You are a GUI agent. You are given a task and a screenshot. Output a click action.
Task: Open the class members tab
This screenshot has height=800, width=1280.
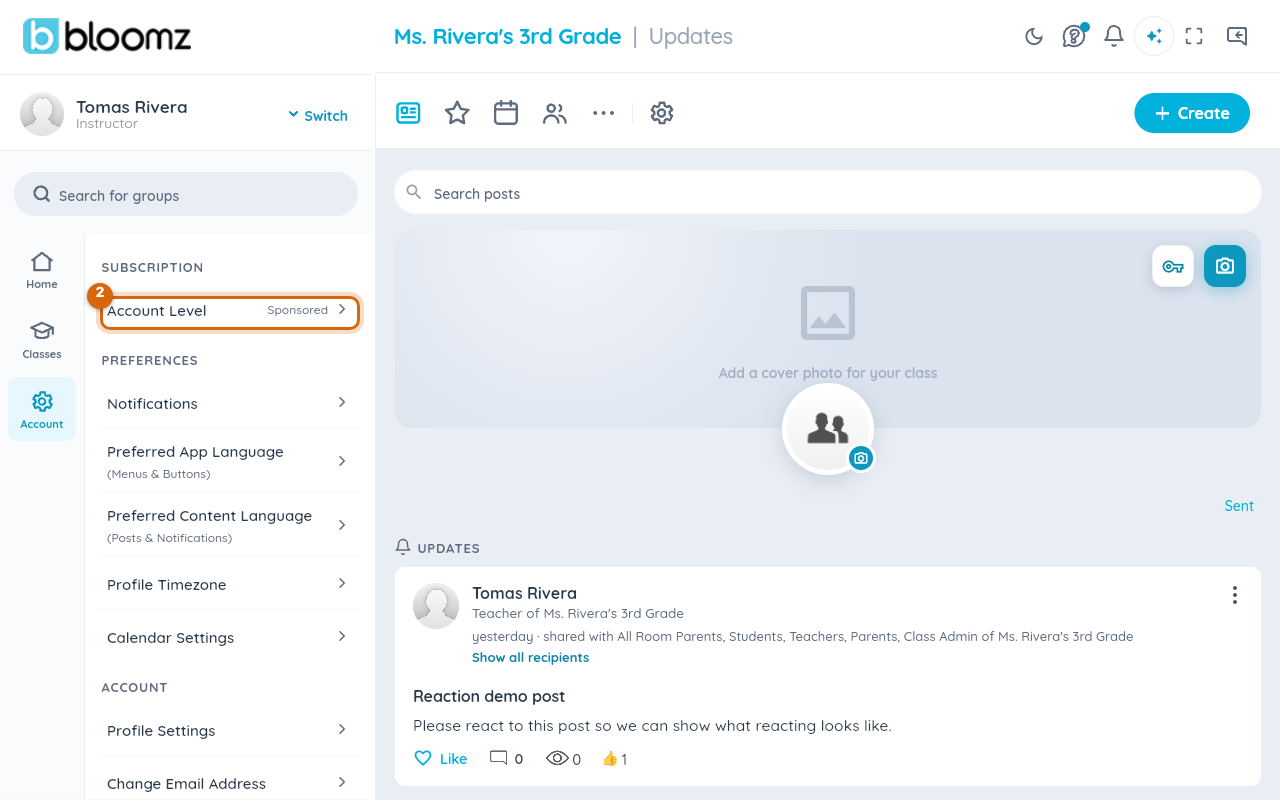click(555, 113)
